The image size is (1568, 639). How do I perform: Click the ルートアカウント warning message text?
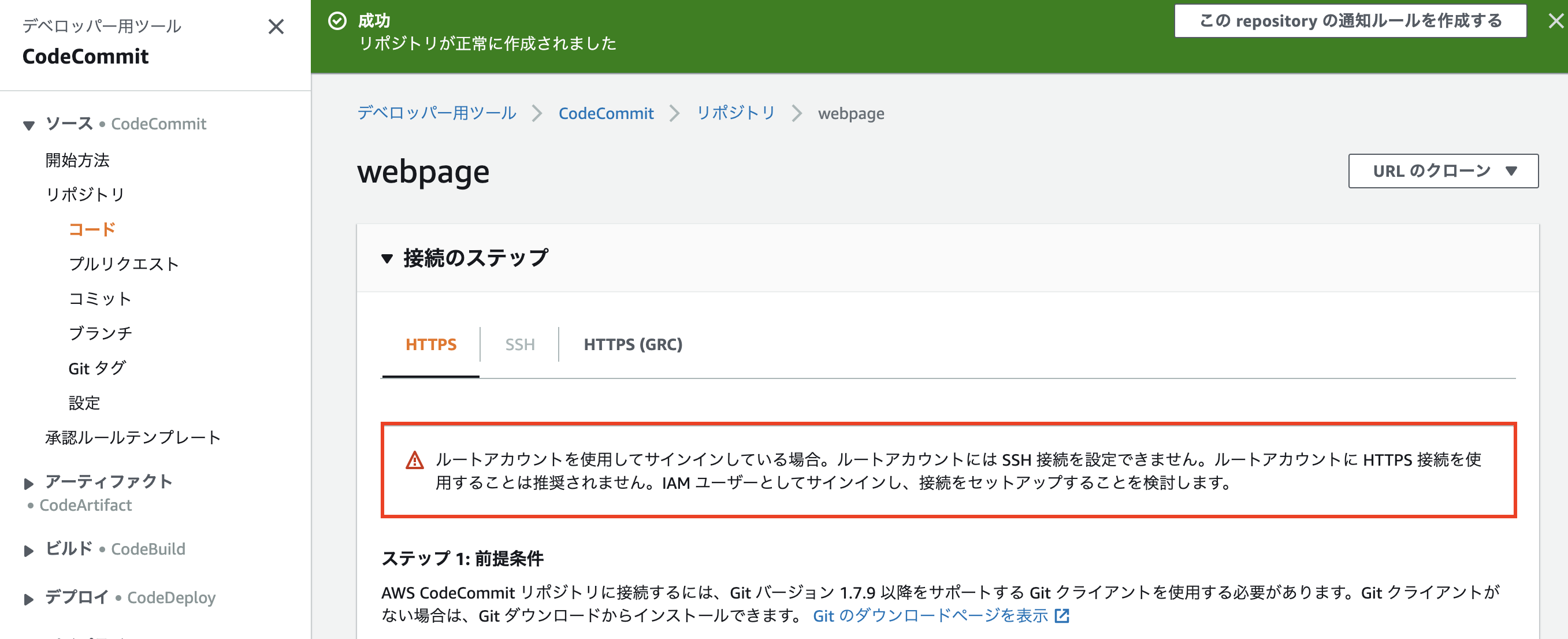tap(957, 471)
